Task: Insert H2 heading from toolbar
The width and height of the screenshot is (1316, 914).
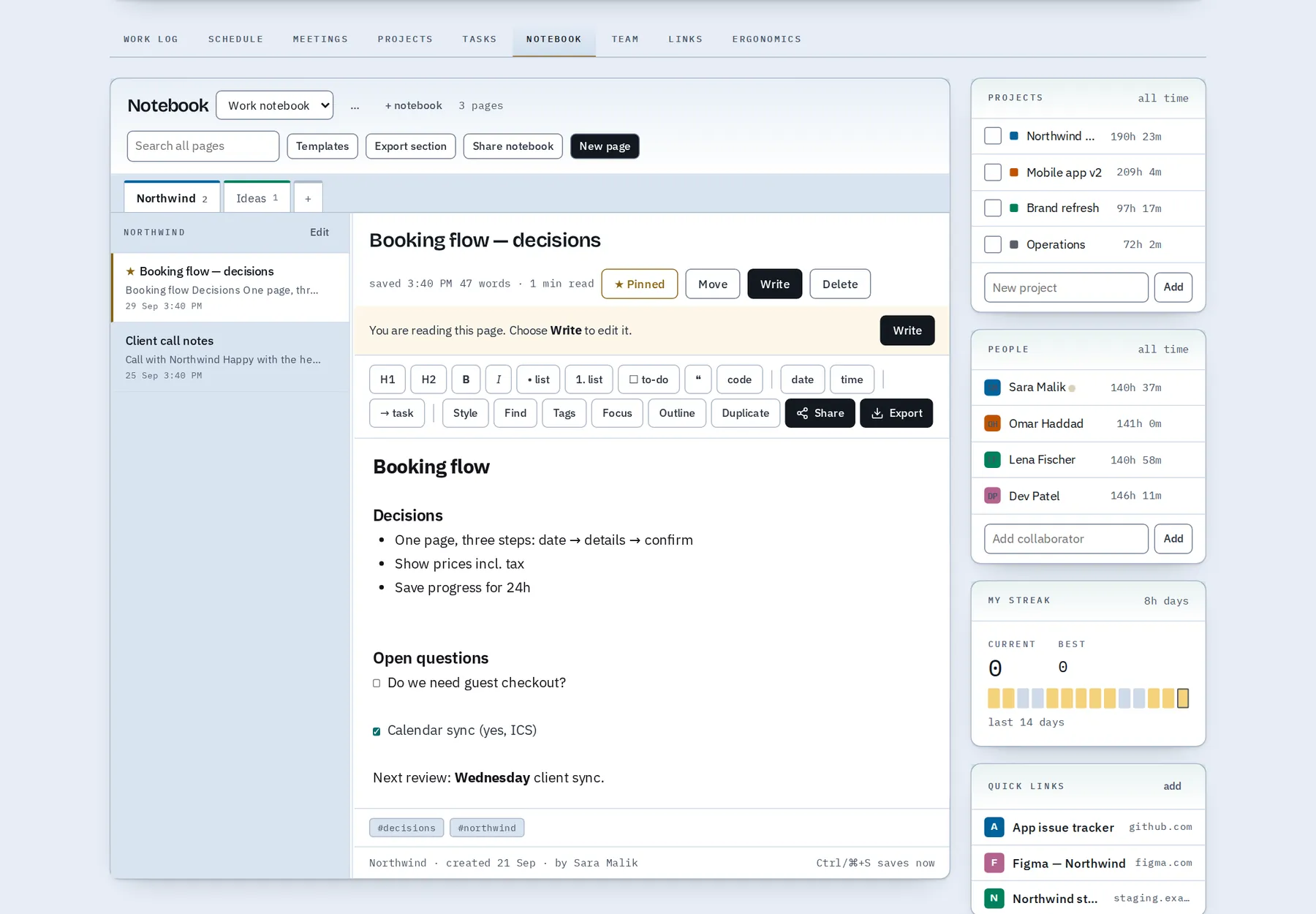Action: pyautogui.click(x=428, y=379)
